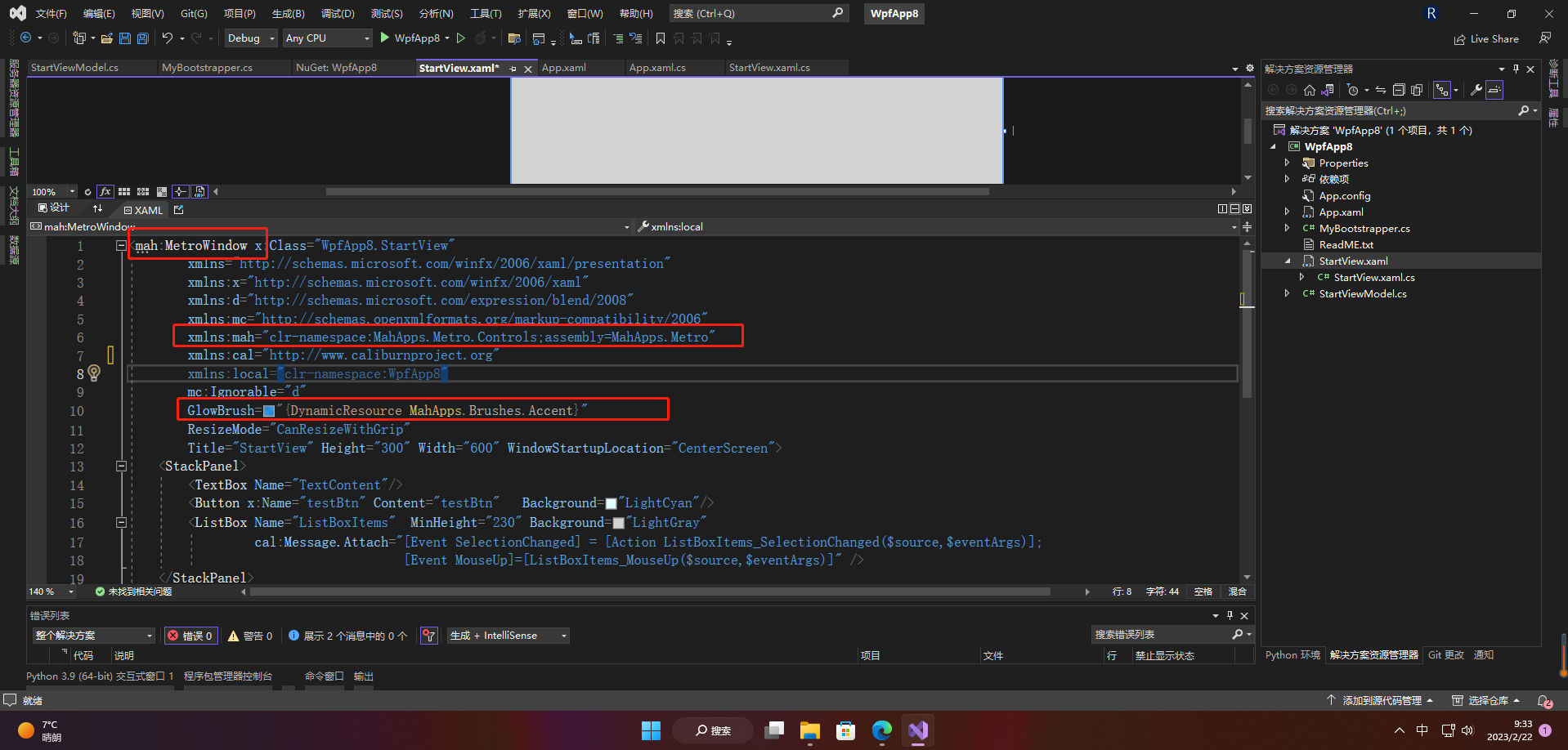Click the LightCyan color swatch on line 15
This screenshot has width=1568, height=750.
coord(611,503)
